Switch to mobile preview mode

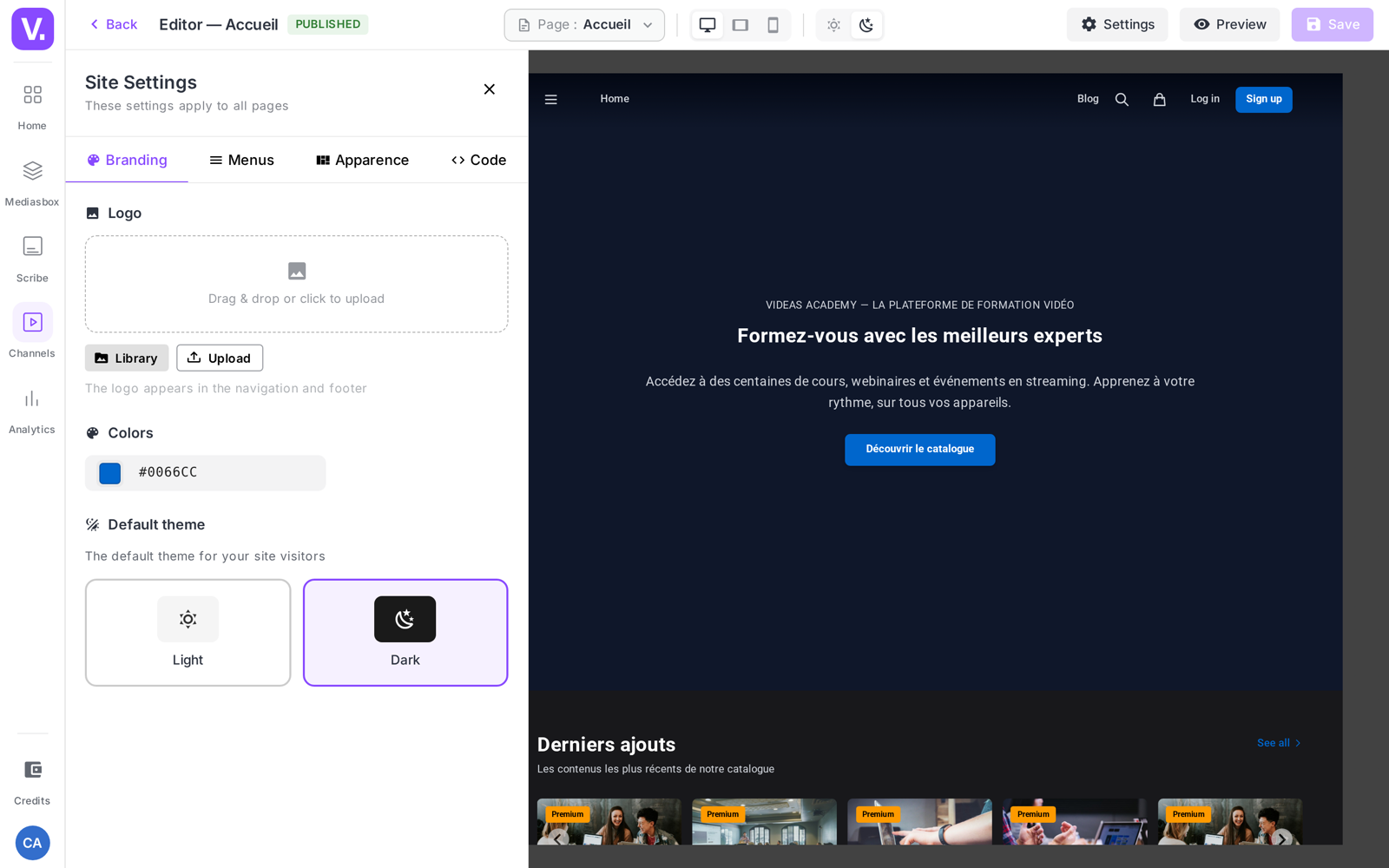click(x=773, y=25)
